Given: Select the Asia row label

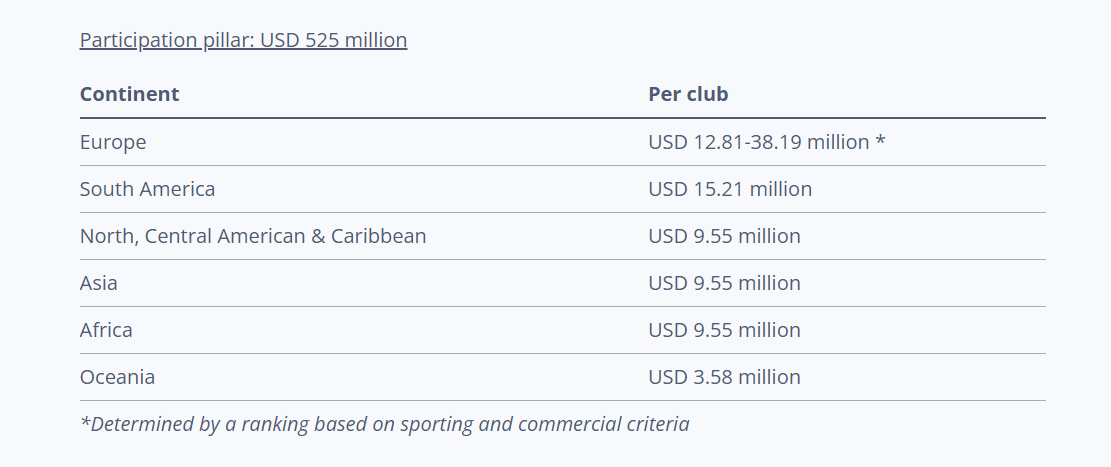Looking at the screenshot, I should click(99, 283).
